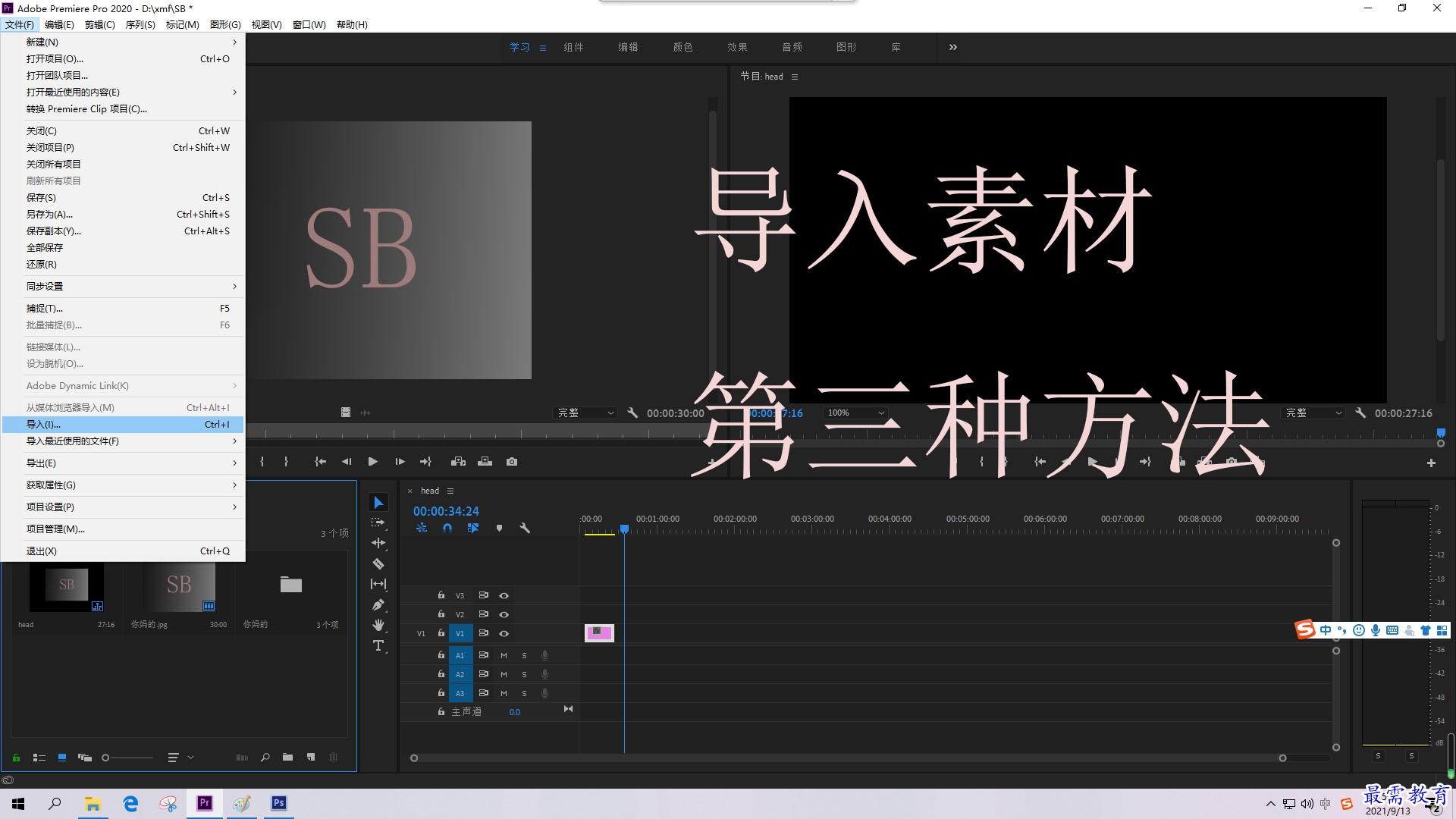Mute audio track A1
This screenshot has height=819, width=1456.
coord(504,655)
